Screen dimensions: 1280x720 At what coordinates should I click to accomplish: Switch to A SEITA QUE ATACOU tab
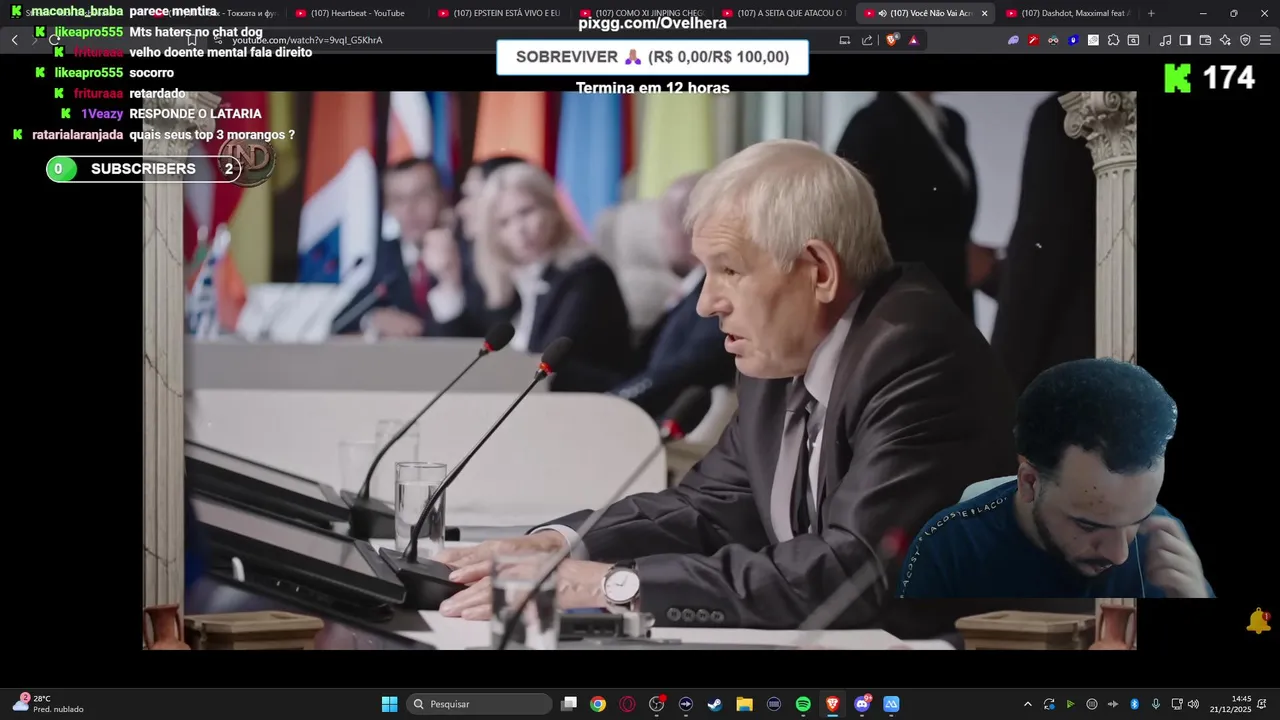coord(785,13)
